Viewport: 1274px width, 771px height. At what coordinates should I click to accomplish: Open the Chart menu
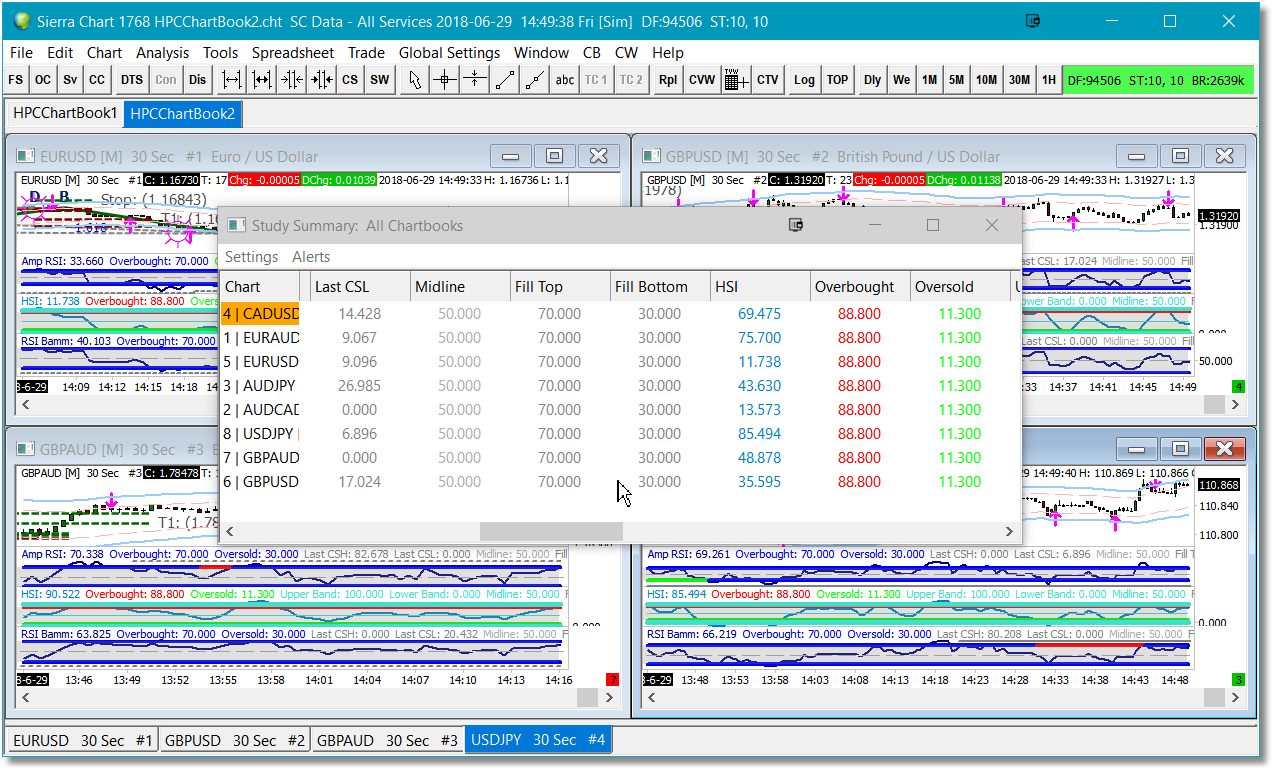click(104, 53)
